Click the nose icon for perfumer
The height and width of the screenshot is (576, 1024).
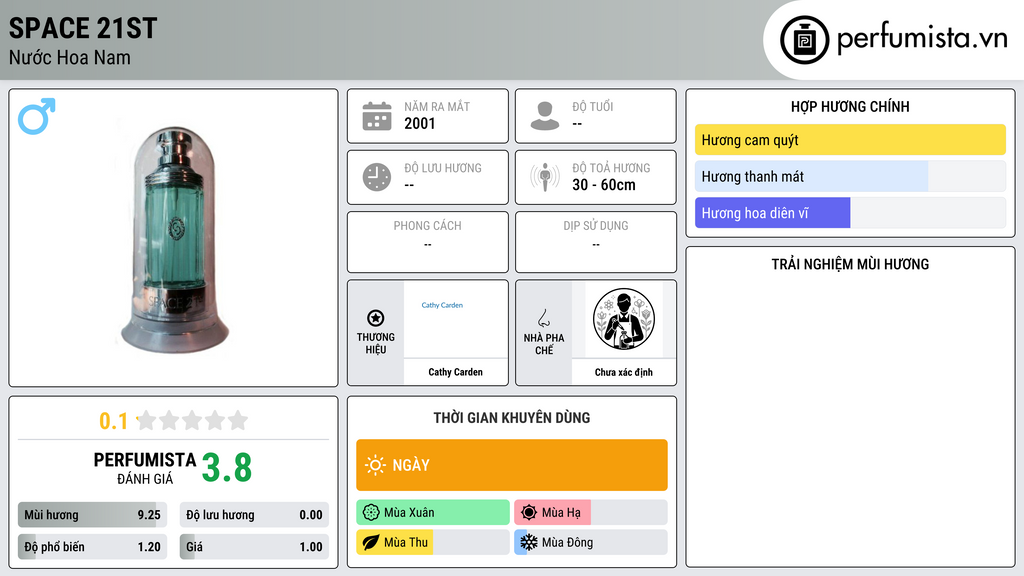click(x=543, y=318)
